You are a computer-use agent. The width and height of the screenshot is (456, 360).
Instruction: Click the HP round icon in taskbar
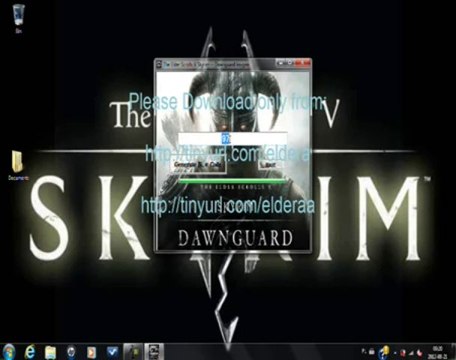tap(71, 352)
